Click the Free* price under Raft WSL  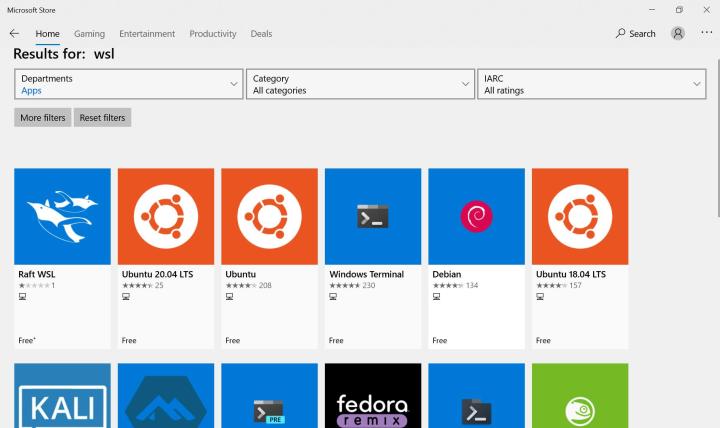27,340
